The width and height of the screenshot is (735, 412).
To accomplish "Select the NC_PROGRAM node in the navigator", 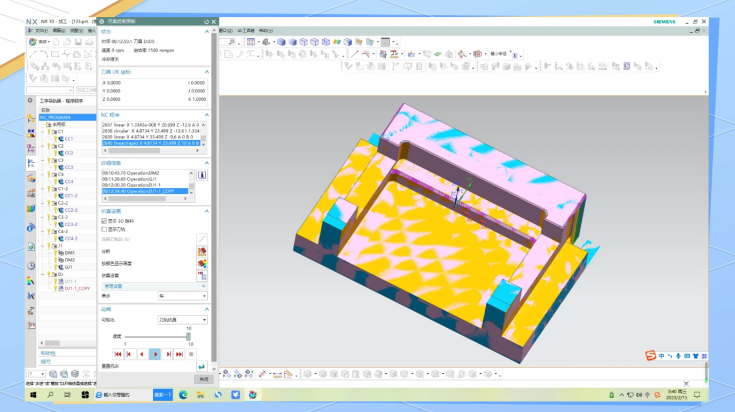I will pyautogui.click(x=55, y=117).
